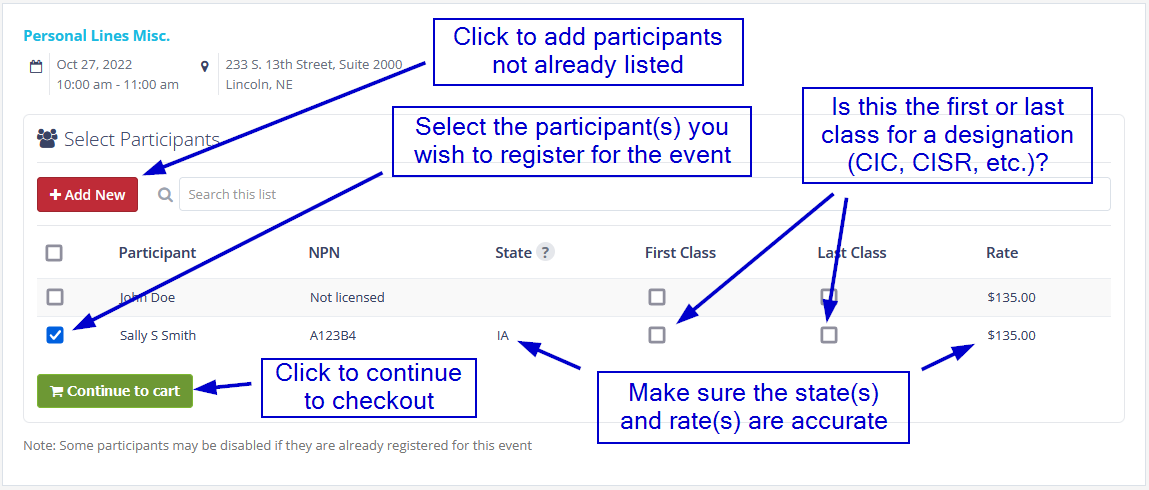Click the location pin icon

[x=205, y=66]
